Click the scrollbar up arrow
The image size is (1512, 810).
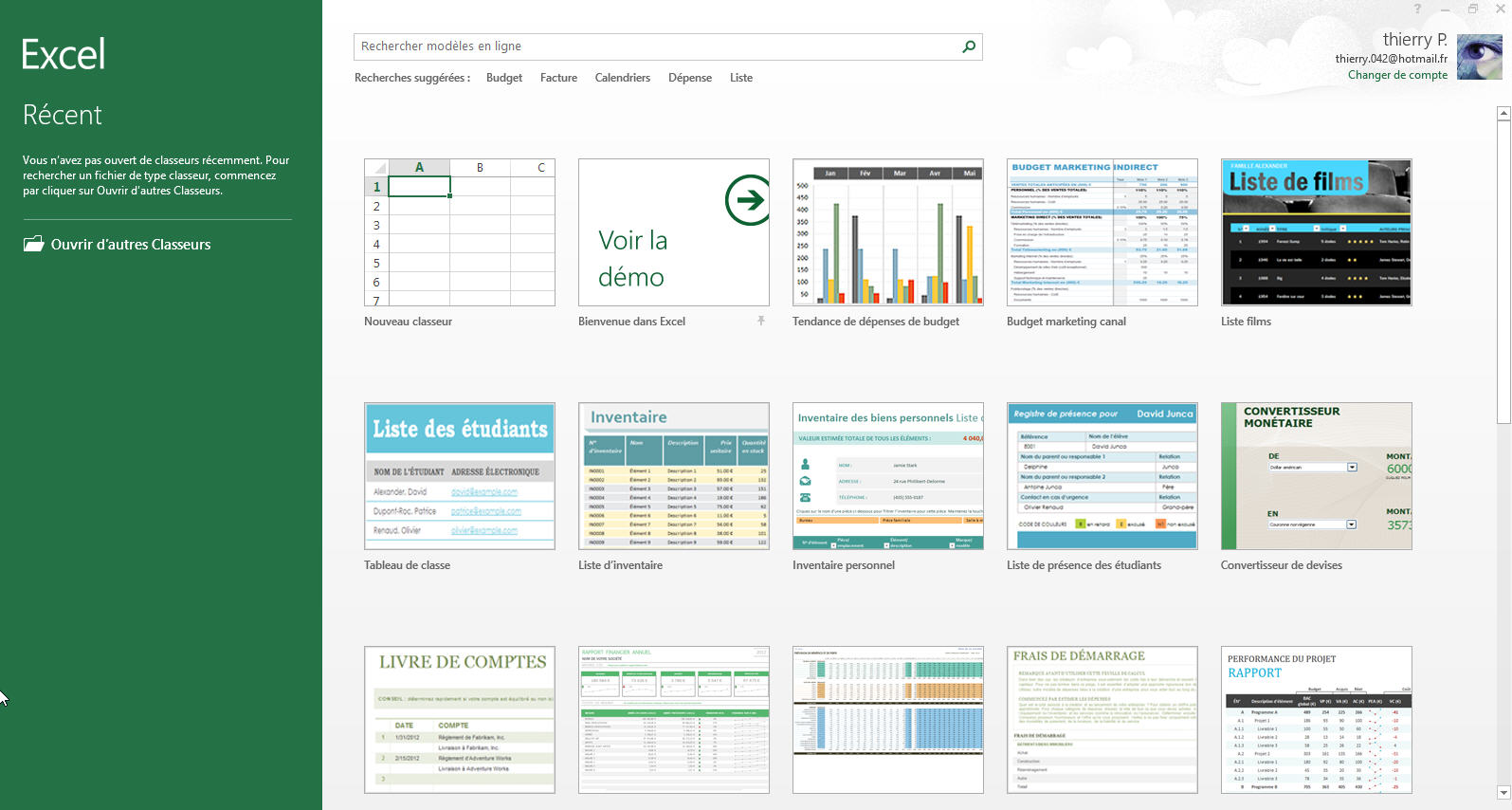click(x=1503, y=114)
